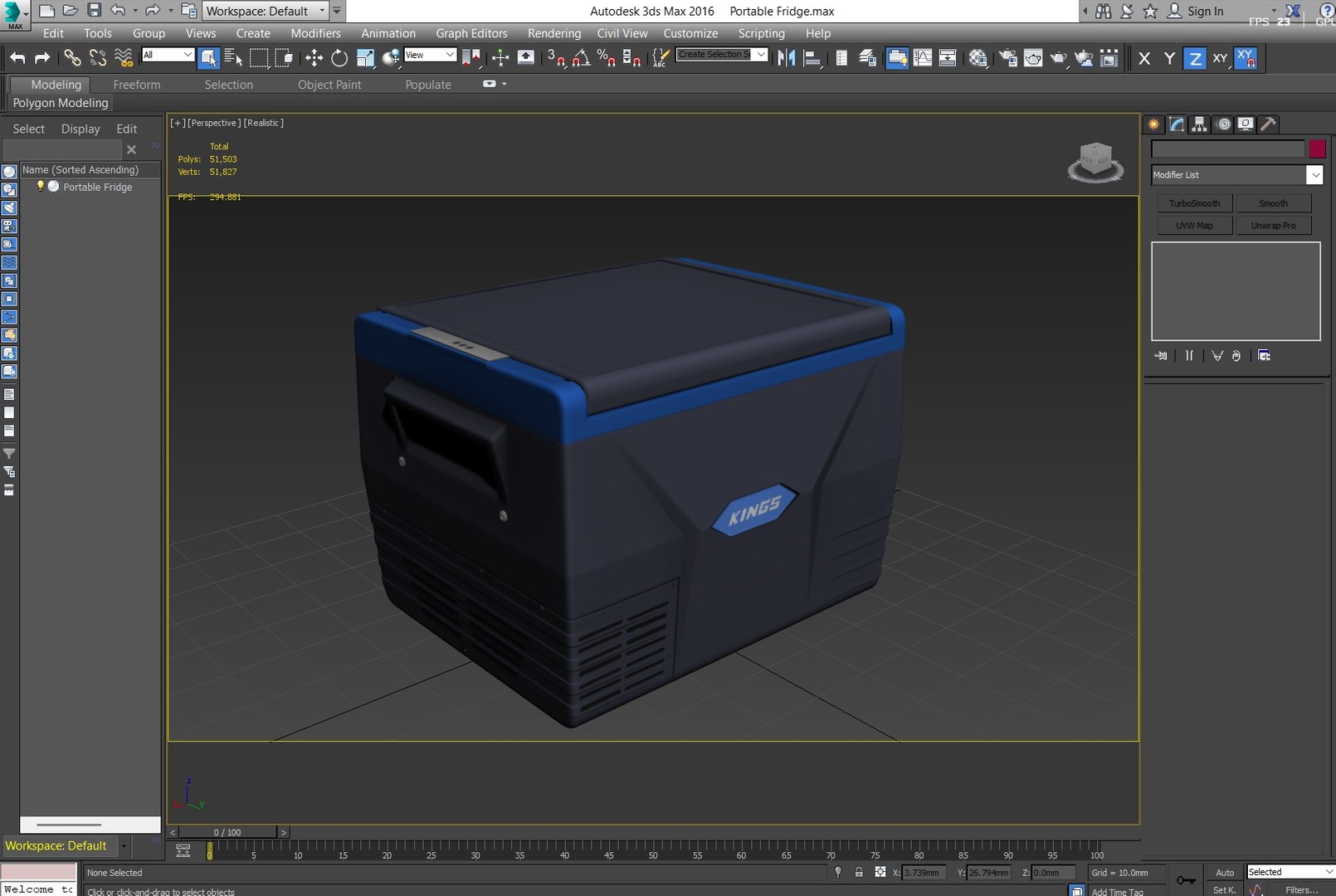Toggle 3D Snaps
The height and width of the screenshot is (896, 1336).
click(x=556, y=58)
